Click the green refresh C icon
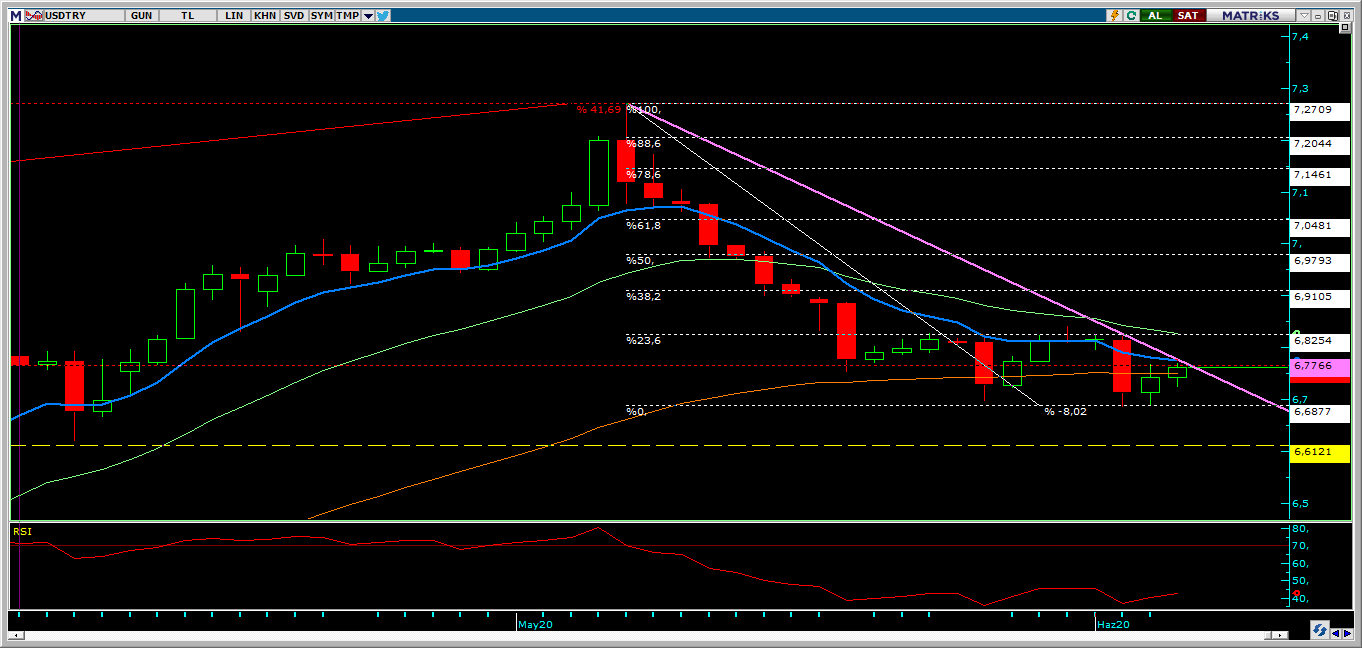Image resolution: width=1362 pixels, height=648 pixels. tap(1131, 15)
